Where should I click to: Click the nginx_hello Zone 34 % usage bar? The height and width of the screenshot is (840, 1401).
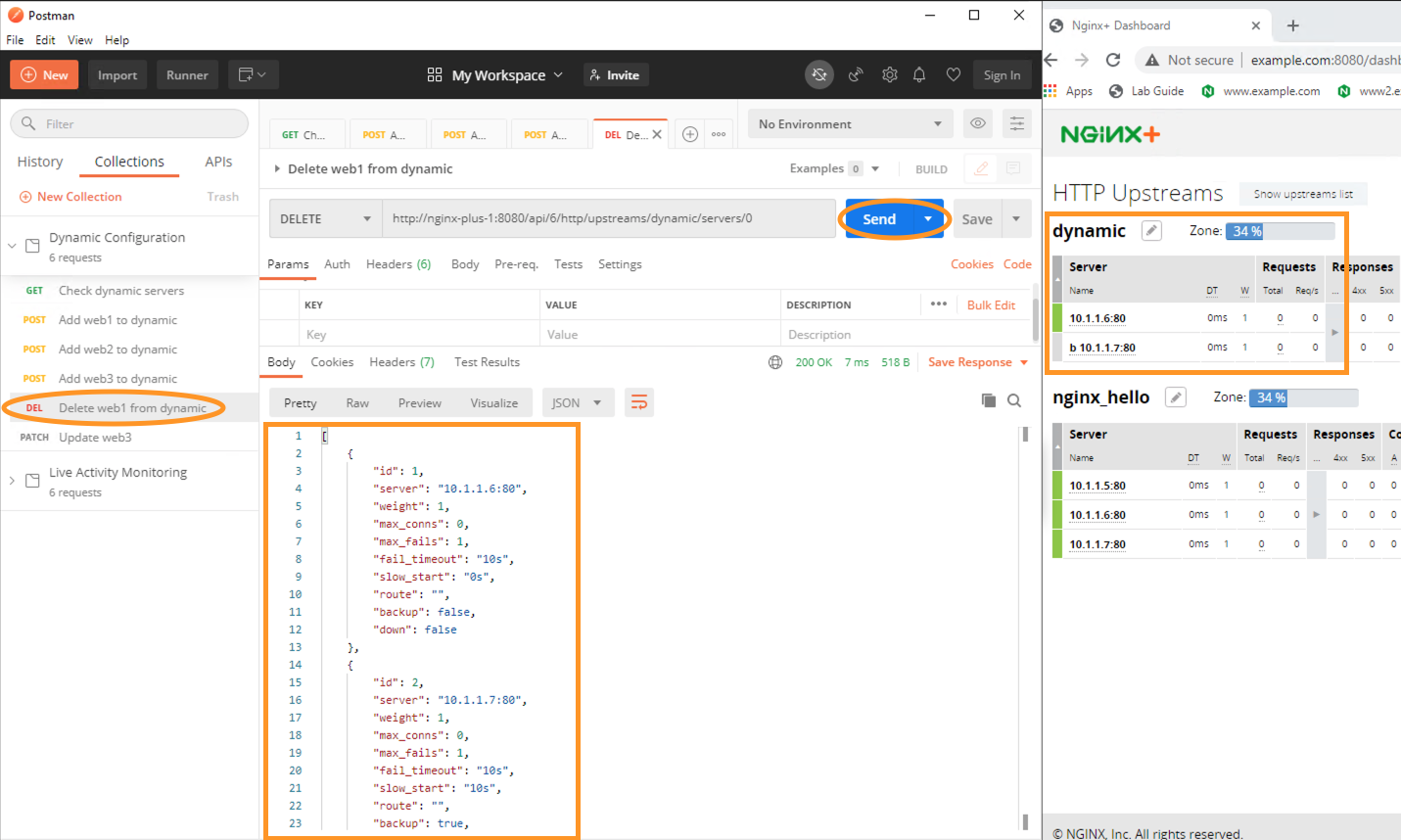pos(1303,397)
